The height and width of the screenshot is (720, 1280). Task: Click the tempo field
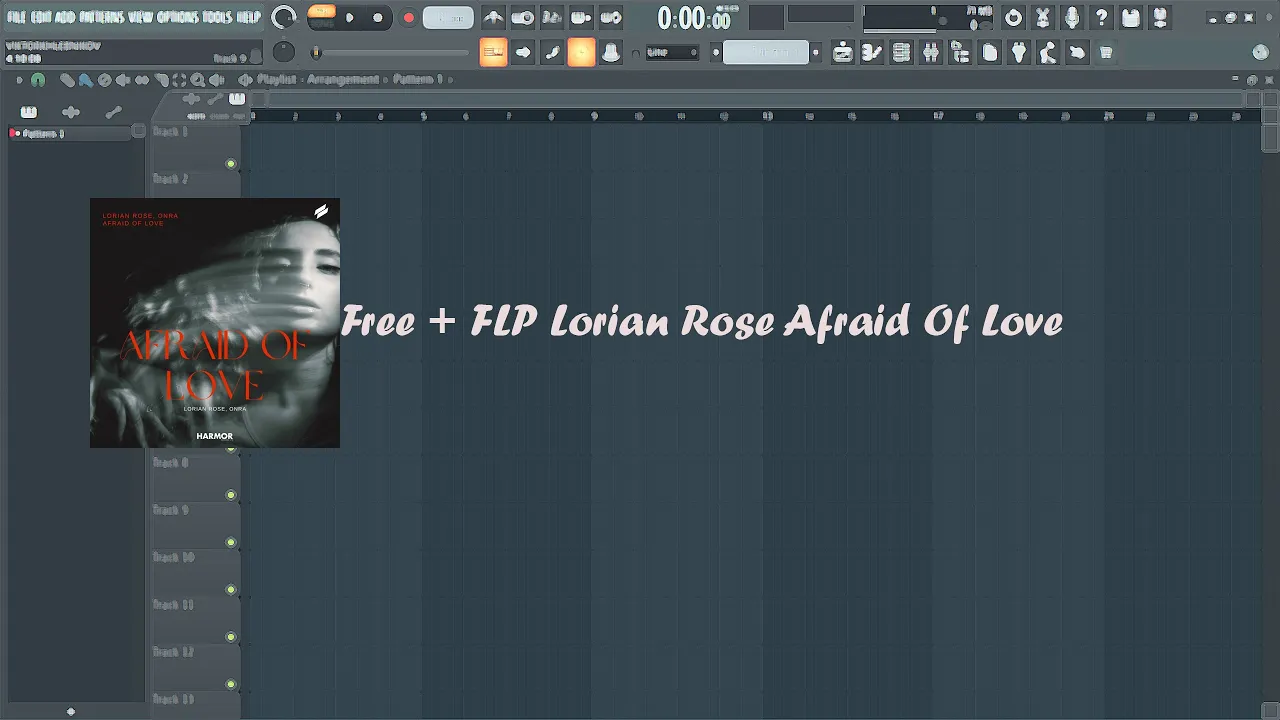448,17
